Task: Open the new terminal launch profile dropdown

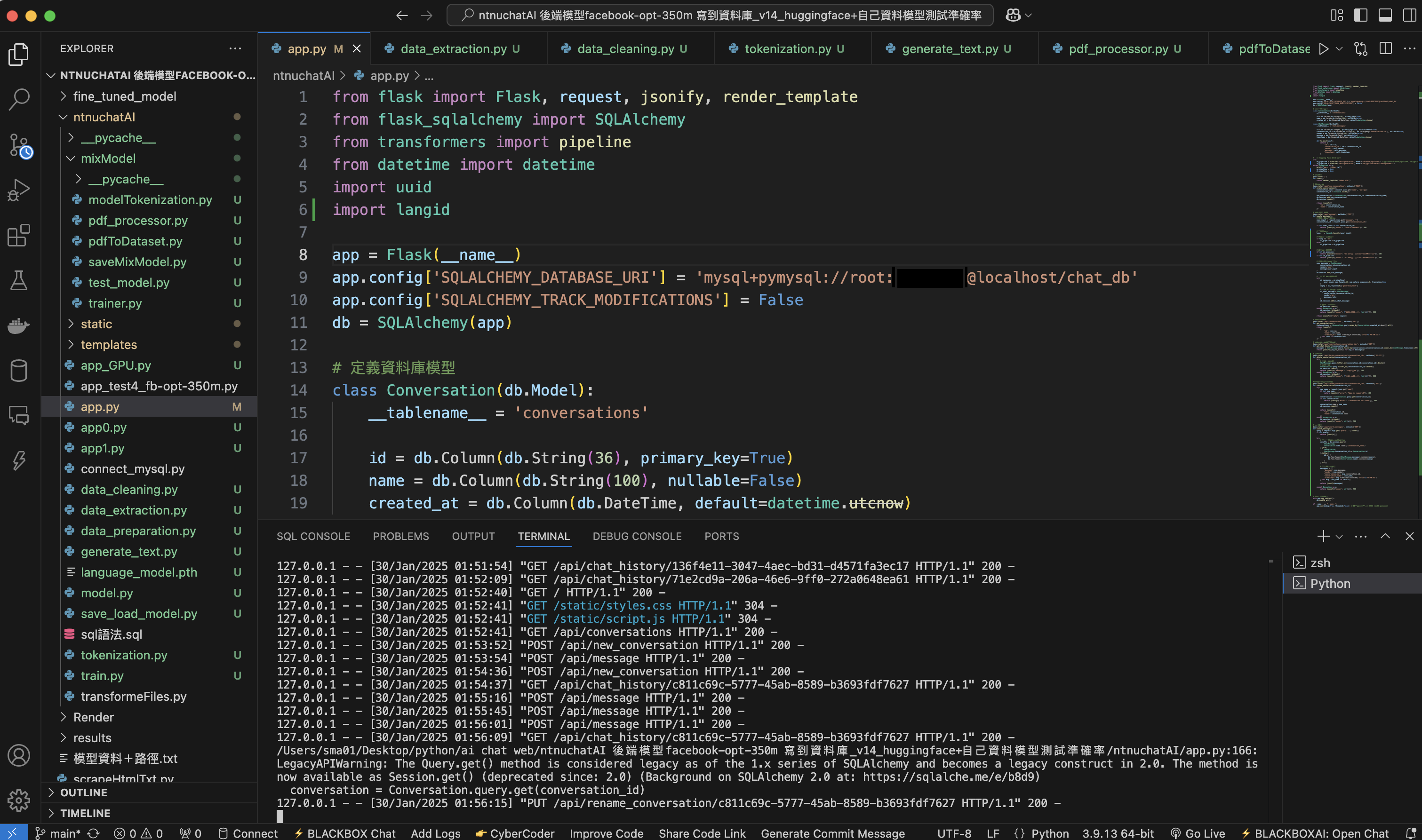Action: [1339, 537]
